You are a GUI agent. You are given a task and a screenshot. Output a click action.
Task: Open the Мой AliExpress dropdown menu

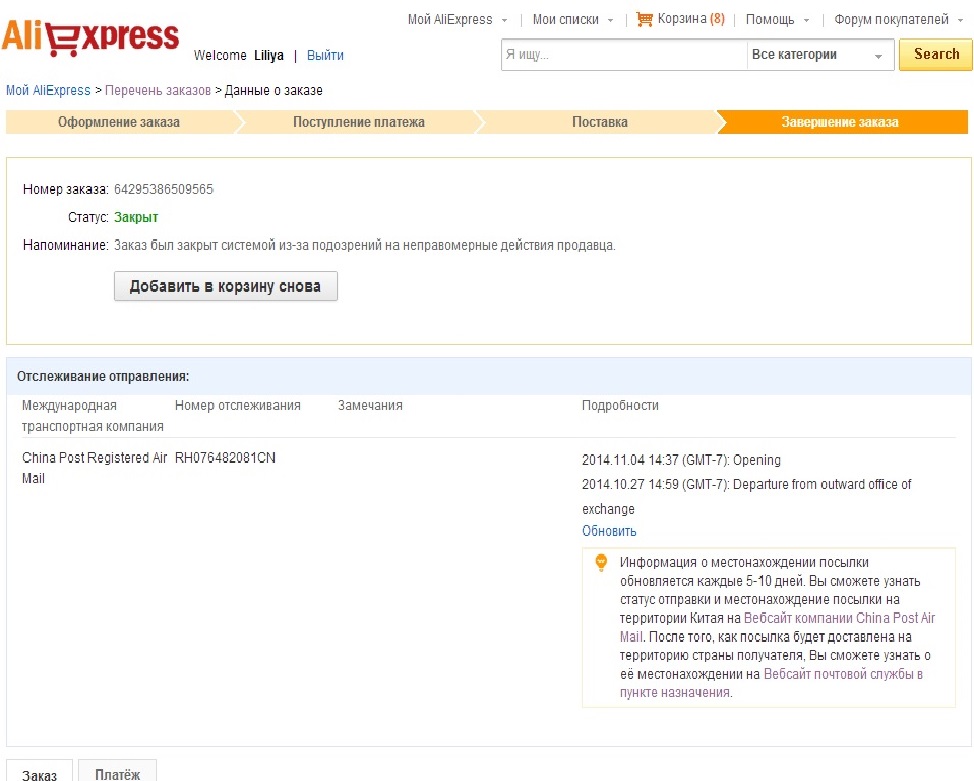457,19
